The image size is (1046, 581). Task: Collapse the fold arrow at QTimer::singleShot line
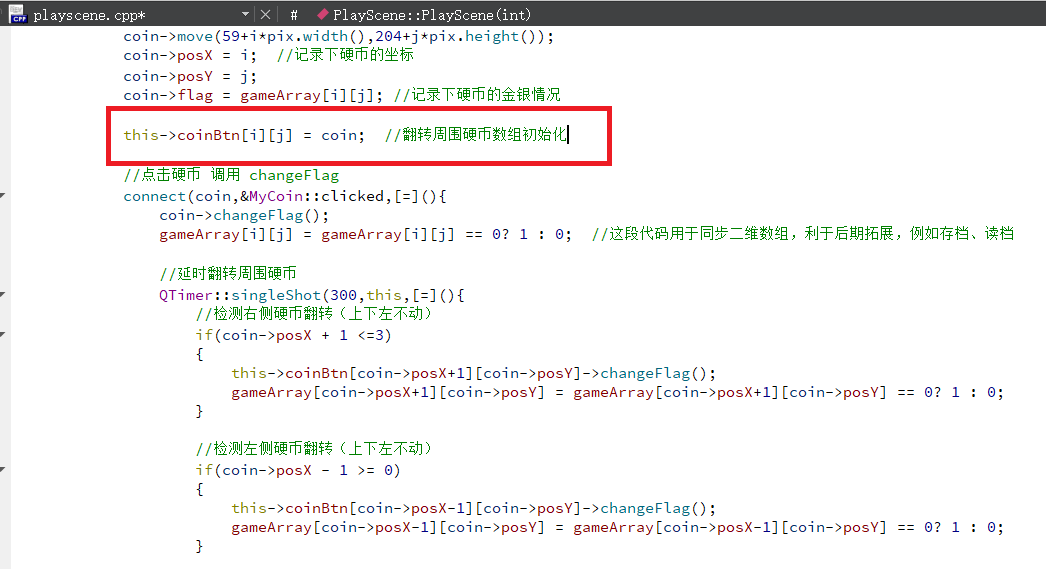(x=3, y=294)
